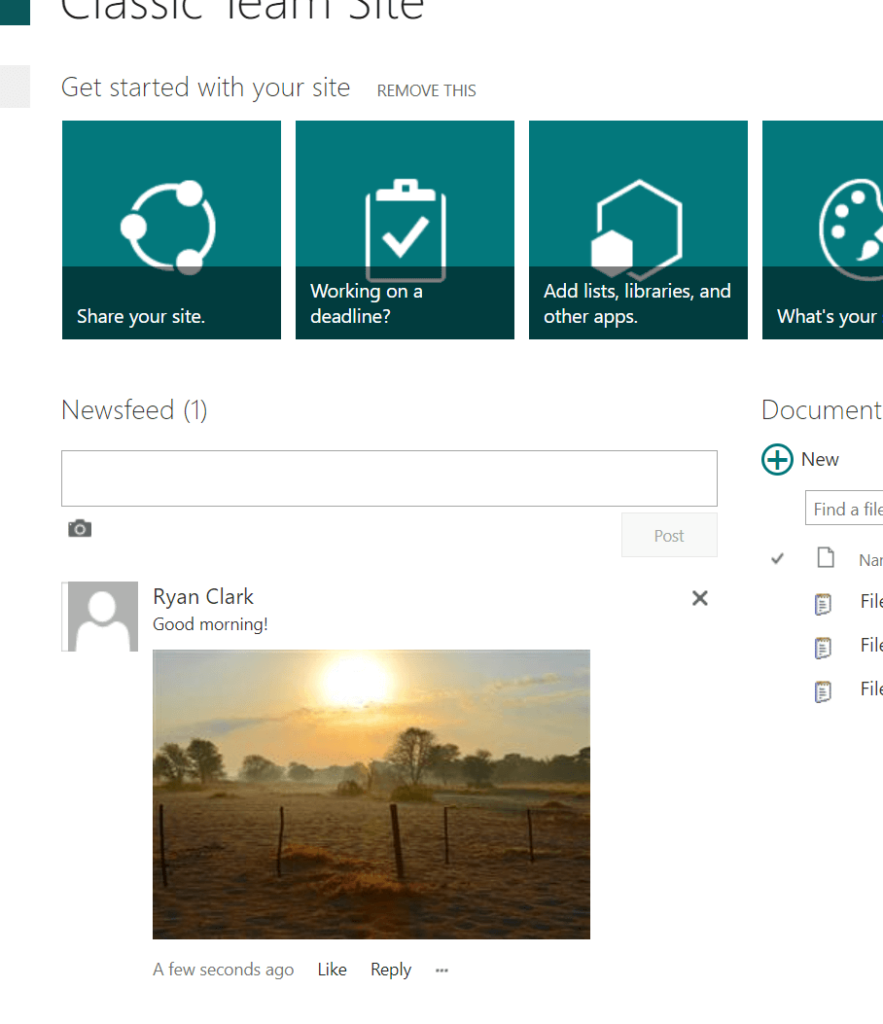Viewport: 883px width, 1024px height.
Task: Open the Add lists, libraries, and other apps tile
Action: pyautogui.click(x=638, y=230)
